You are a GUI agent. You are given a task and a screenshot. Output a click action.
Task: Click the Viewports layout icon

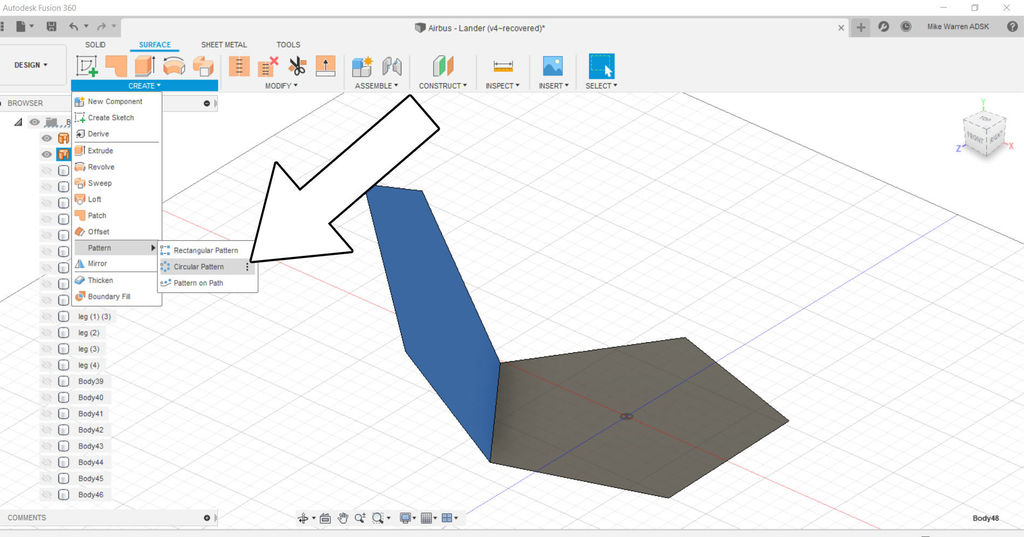tap(447, 518)
